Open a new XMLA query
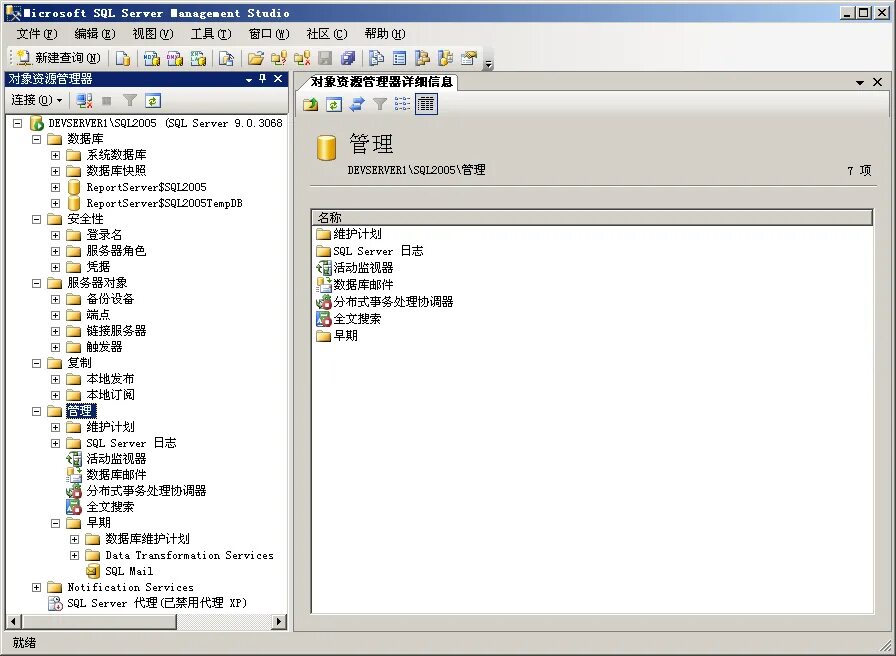 198,58
